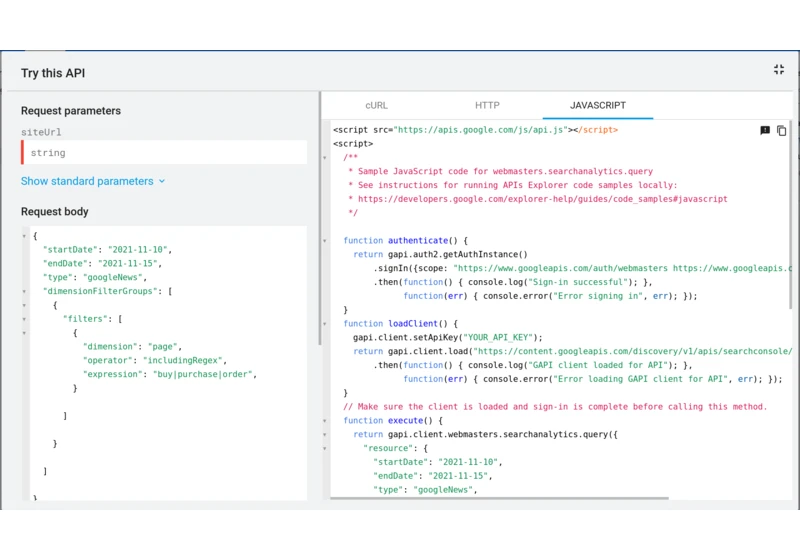Viewport: 800px width, 560px height.
Task: Click the "googleNews" type value in request body
Action: 113,277
